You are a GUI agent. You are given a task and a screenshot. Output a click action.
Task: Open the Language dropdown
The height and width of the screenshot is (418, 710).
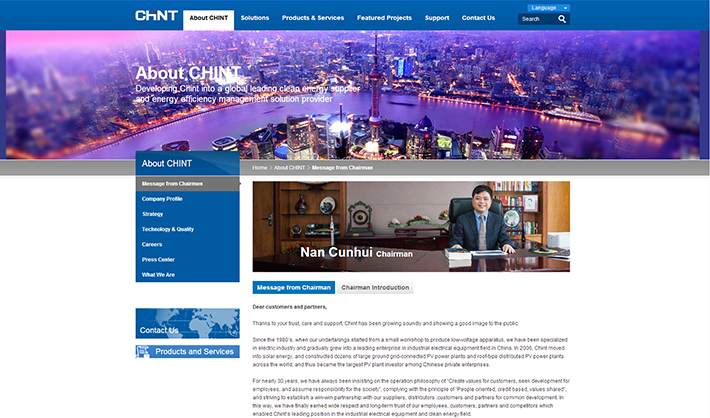pyautogui.click(x=544, y=7)
